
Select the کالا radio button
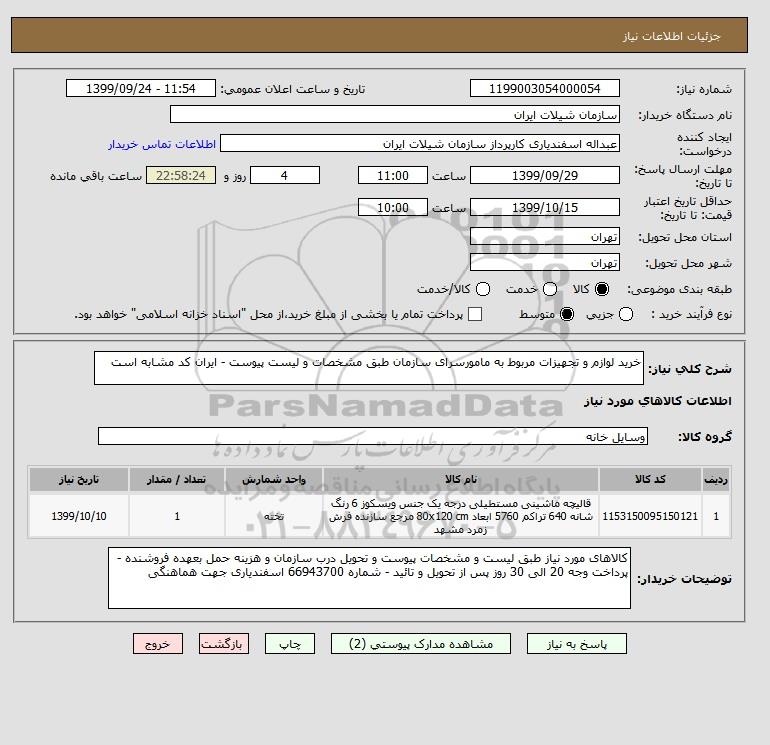(x=602, y=289)
